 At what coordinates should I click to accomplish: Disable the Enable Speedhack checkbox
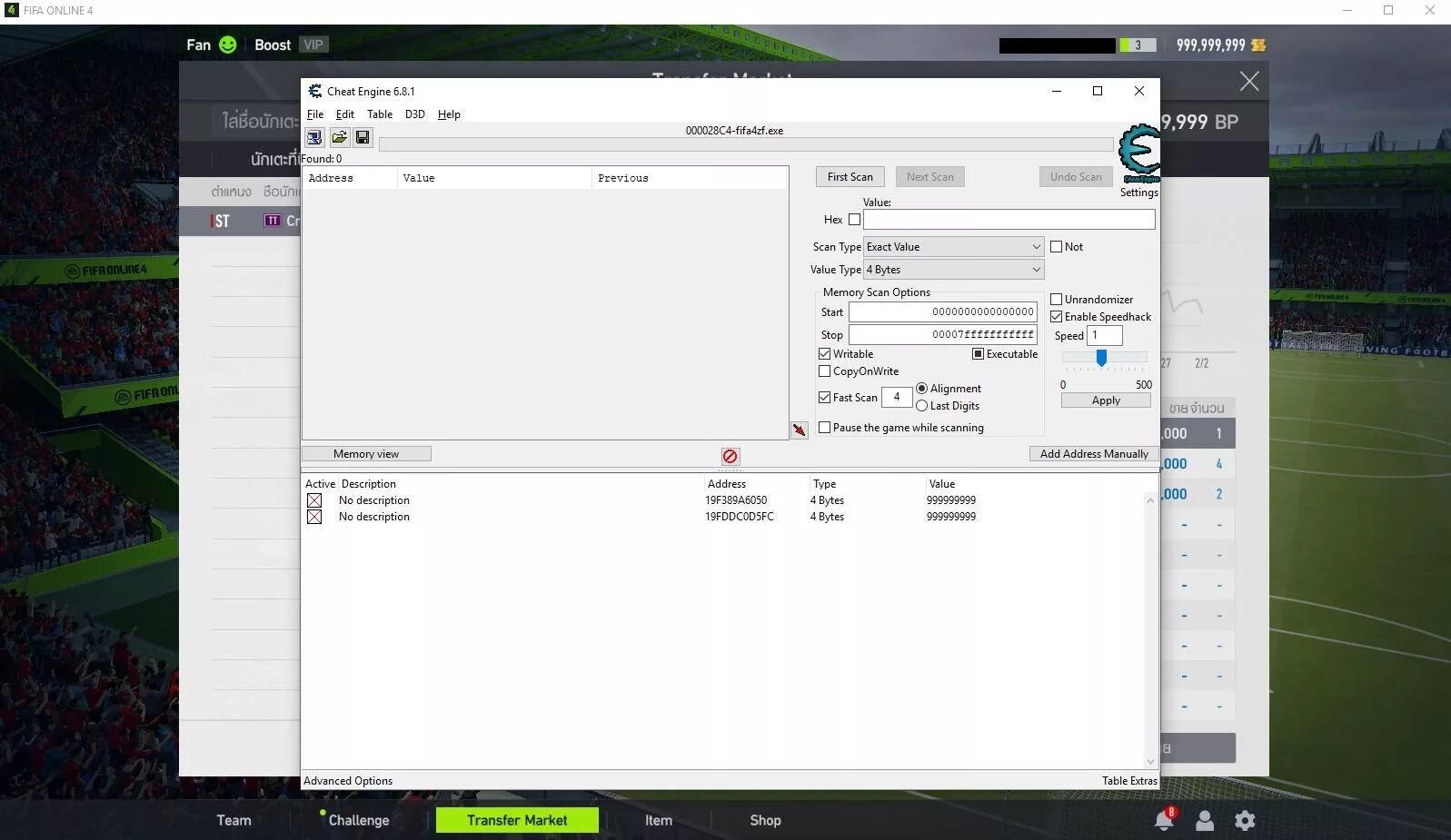coord(1056,317)
